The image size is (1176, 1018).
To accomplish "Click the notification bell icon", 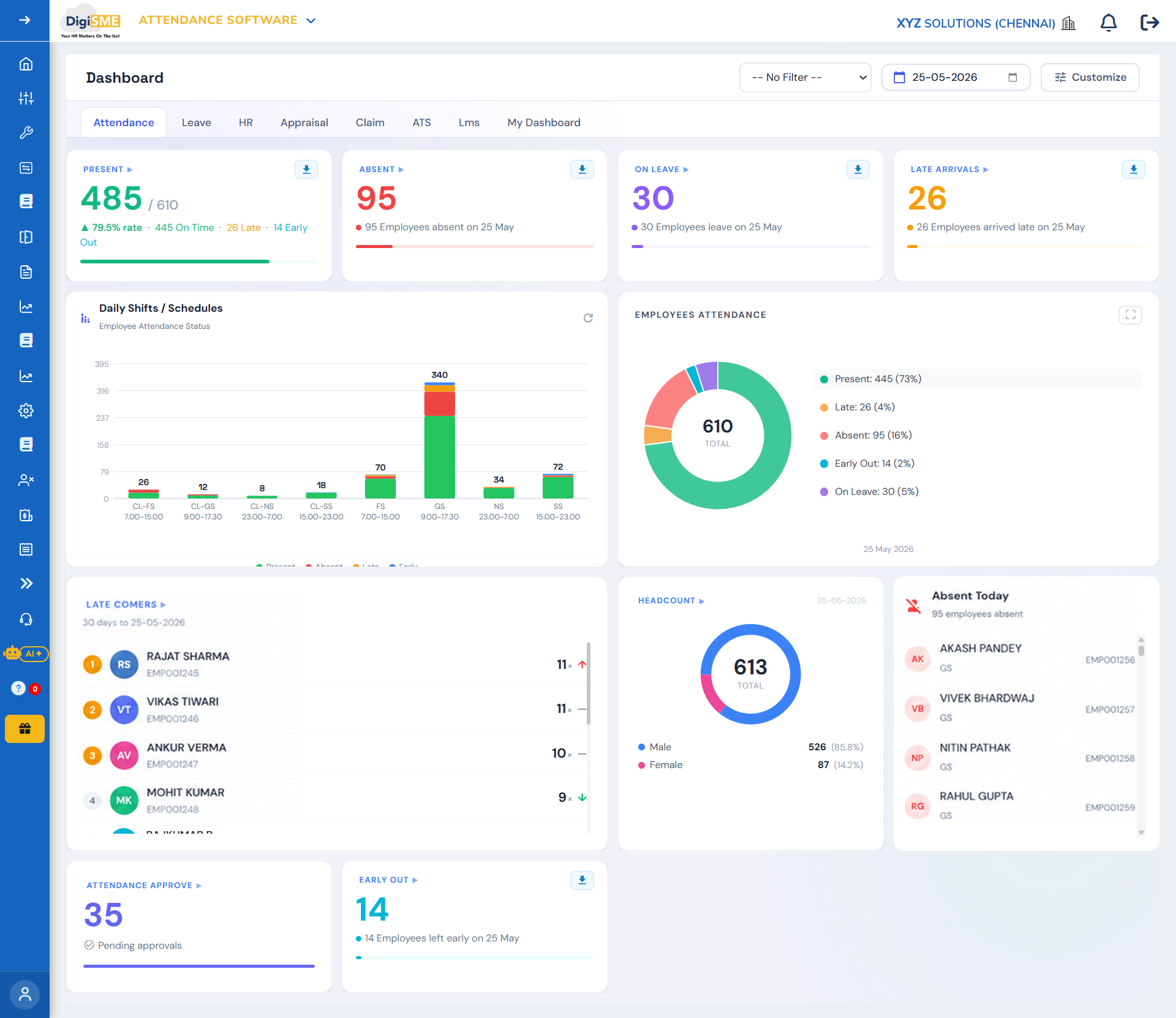I will (x=1109, y=23).
